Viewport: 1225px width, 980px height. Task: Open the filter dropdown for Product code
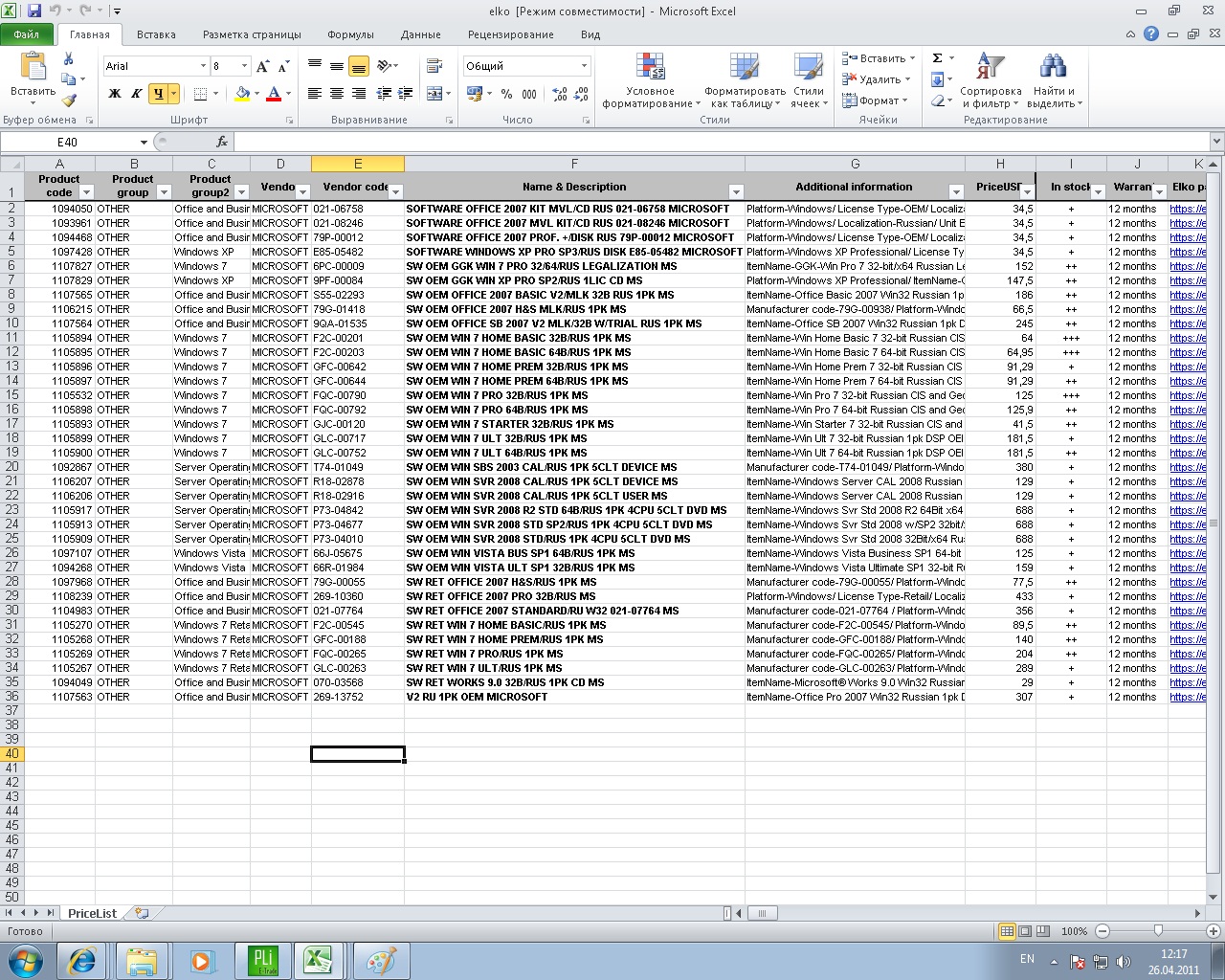86,192
